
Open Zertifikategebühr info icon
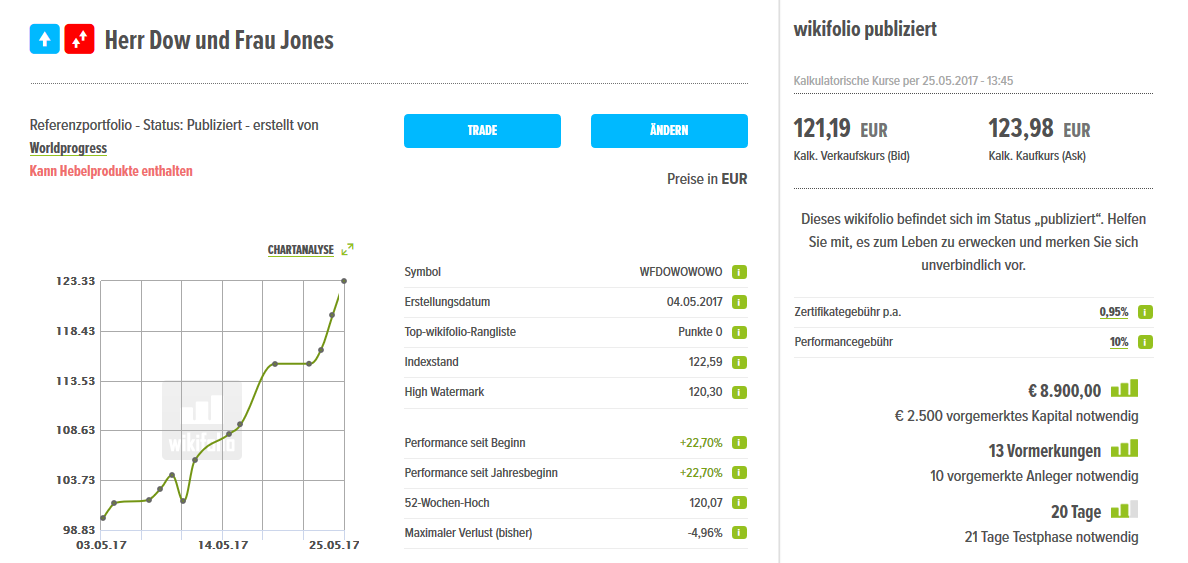click(1145, 312)
